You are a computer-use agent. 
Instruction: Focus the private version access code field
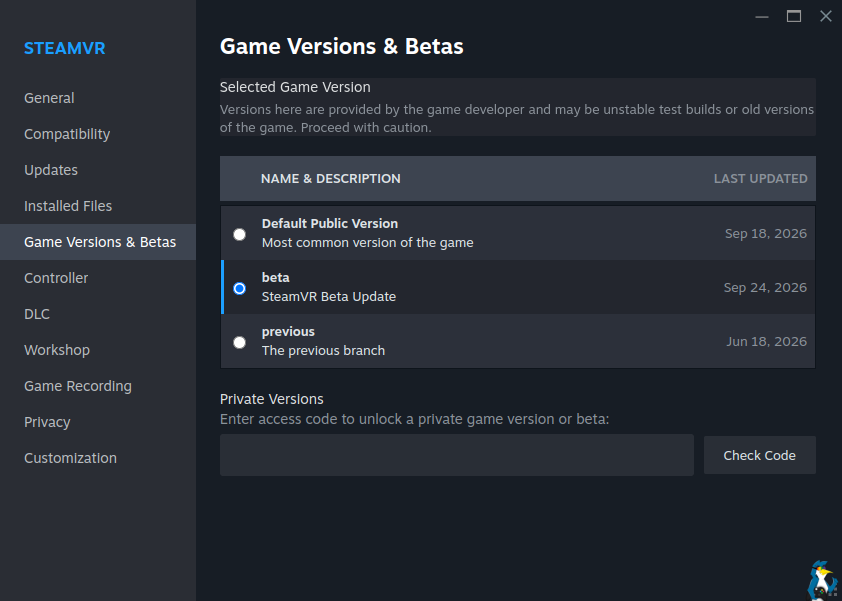pos(456,455)
